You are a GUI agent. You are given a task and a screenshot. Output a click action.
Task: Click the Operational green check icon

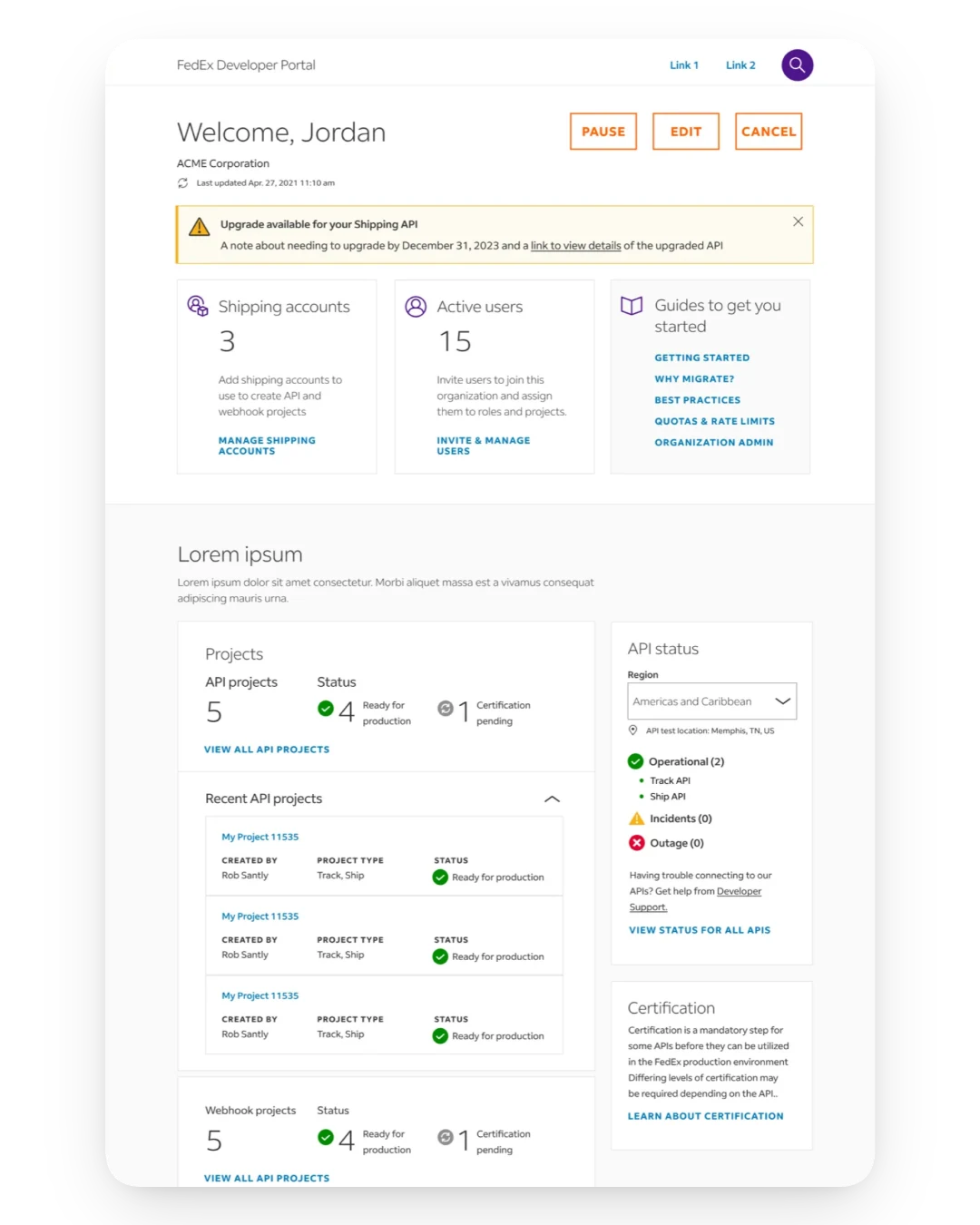pos(636,761)
